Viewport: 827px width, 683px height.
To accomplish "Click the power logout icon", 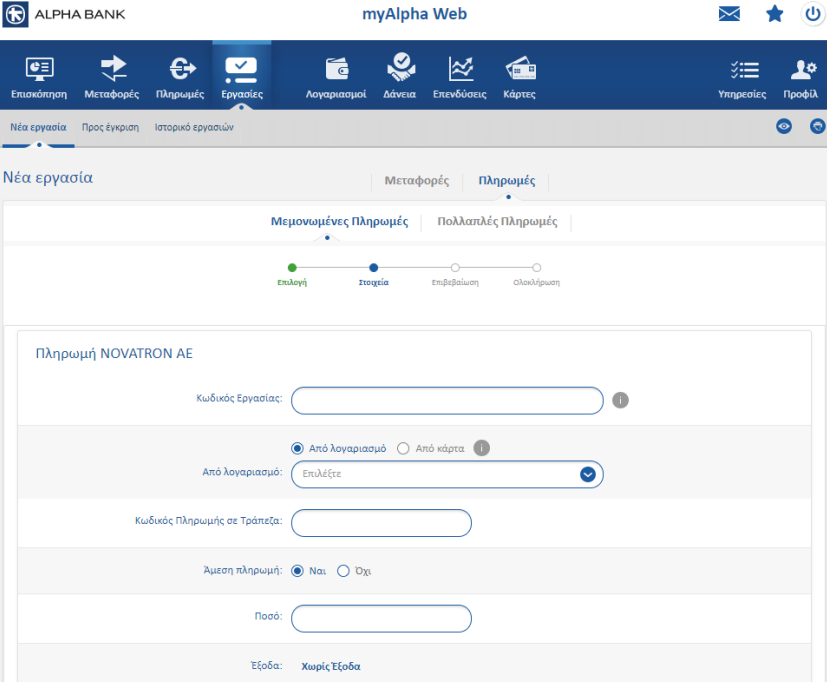I will coord(813,14).
